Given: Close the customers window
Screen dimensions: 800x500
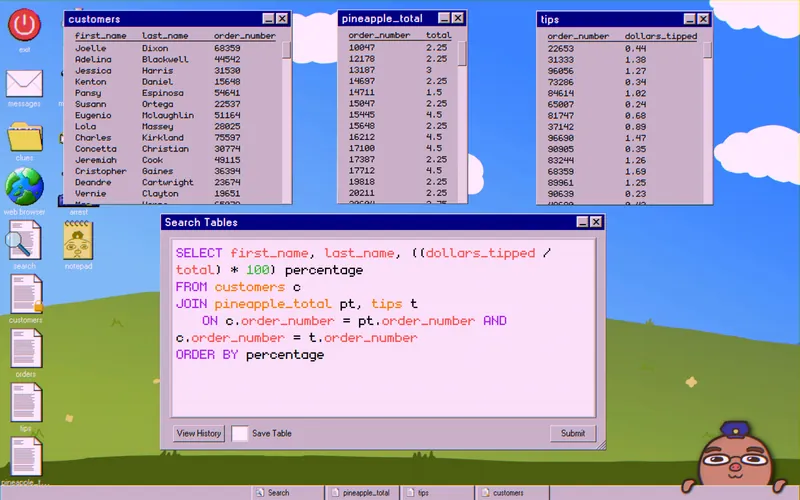Looking at the screenshot, I should [x=282, y=19].
